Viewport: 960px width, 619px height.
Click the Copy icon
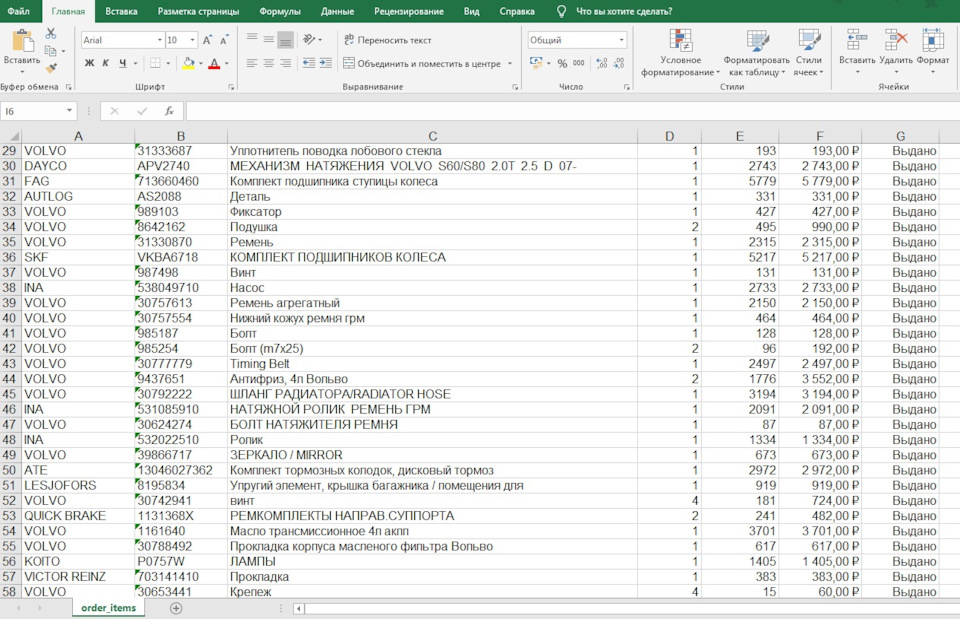(x=51, y=51)
